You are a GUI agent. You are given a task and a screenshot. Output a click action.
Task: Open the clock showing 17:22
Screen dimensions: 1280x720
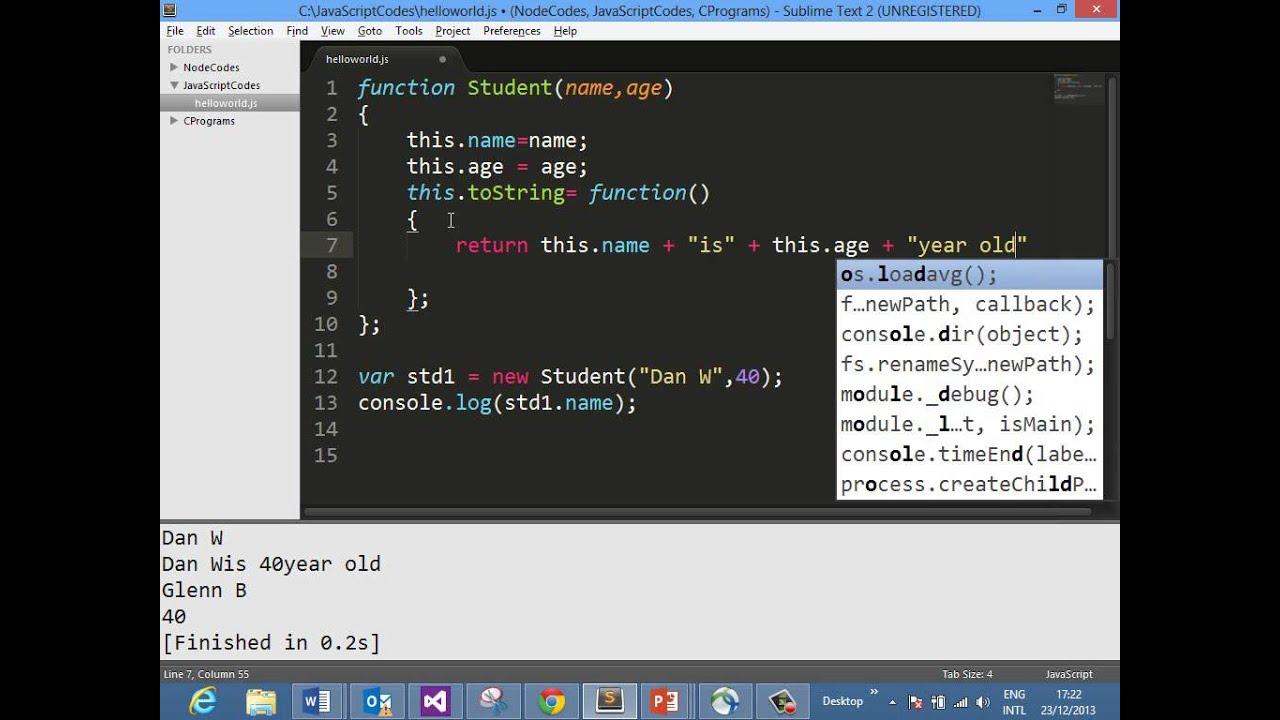point(1068,702)
